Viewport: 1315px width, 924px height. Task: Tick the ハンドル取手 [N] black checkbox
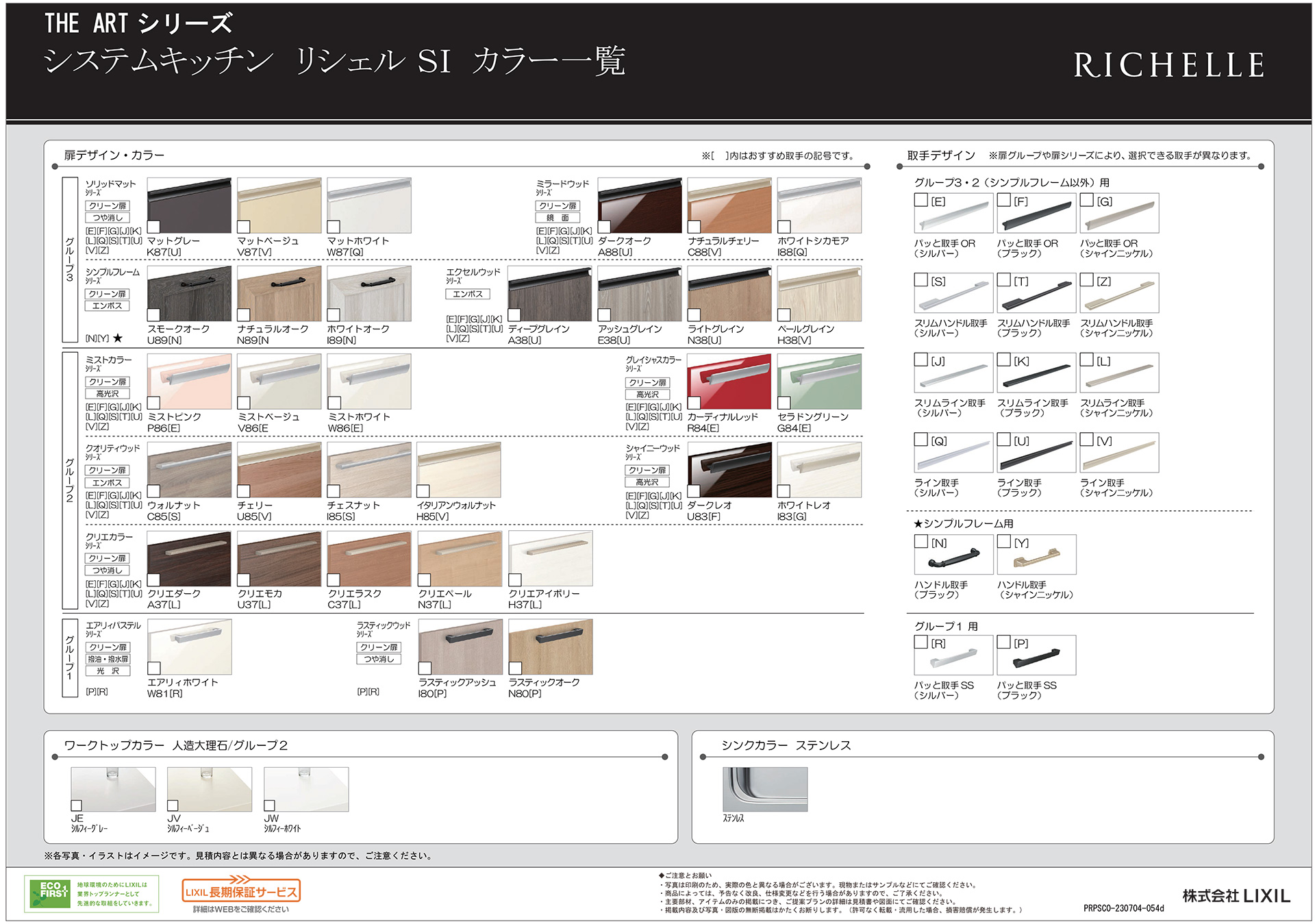coord(921,542)
